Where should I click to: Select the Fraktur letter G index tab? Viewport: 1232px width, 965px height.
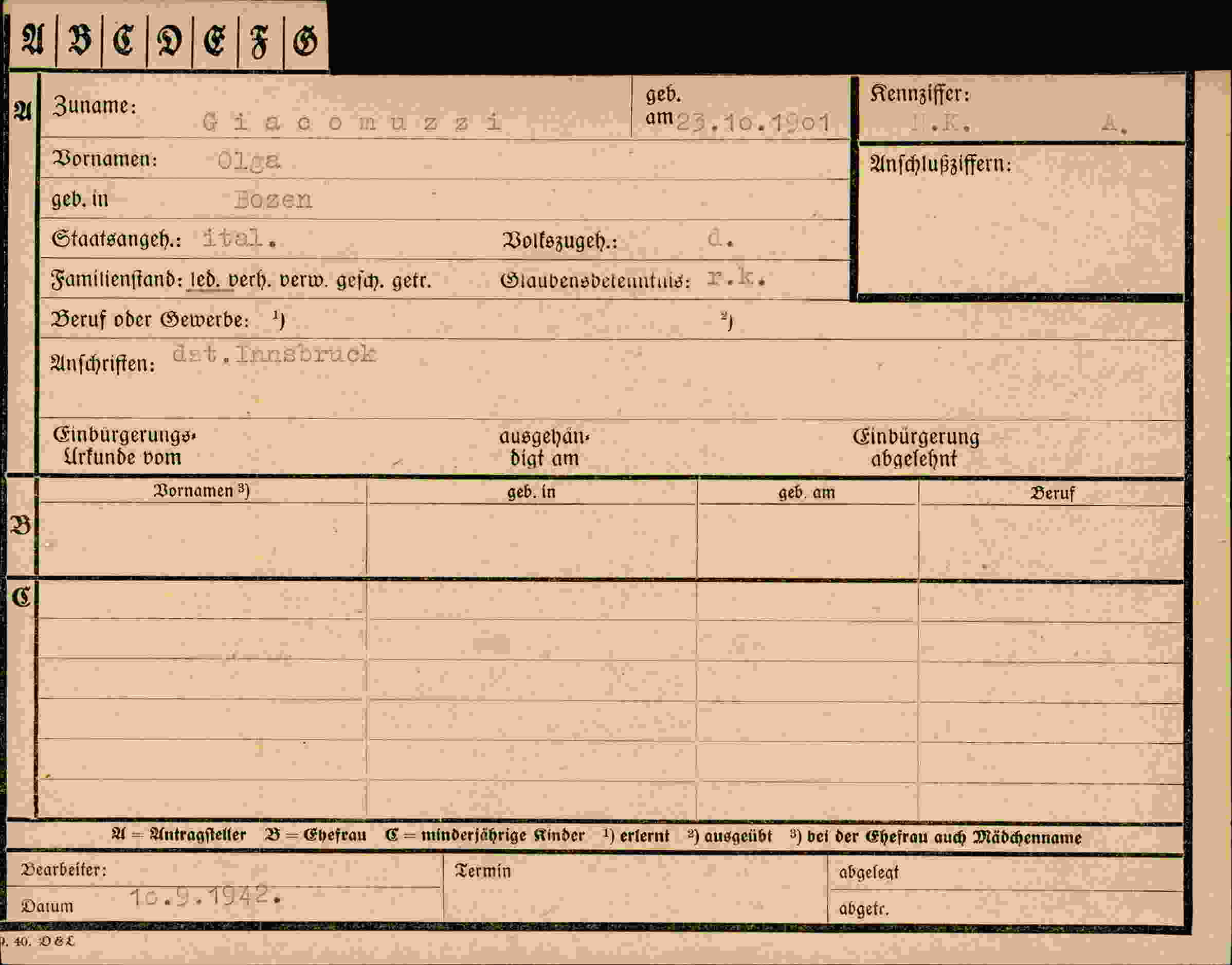305,41
